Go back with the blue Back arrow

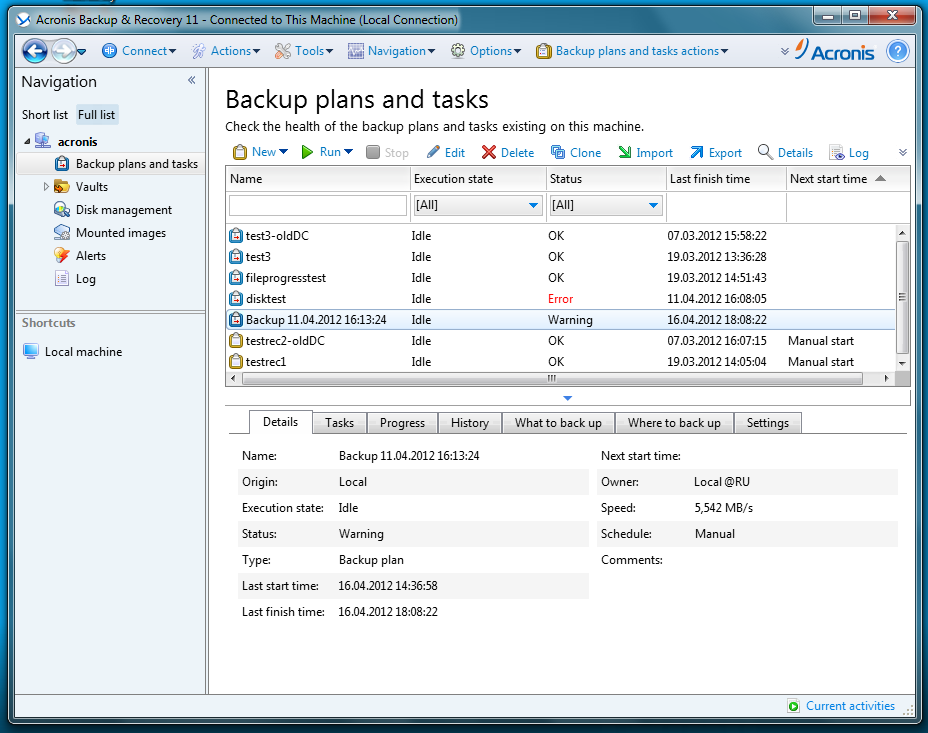[35, 51]
